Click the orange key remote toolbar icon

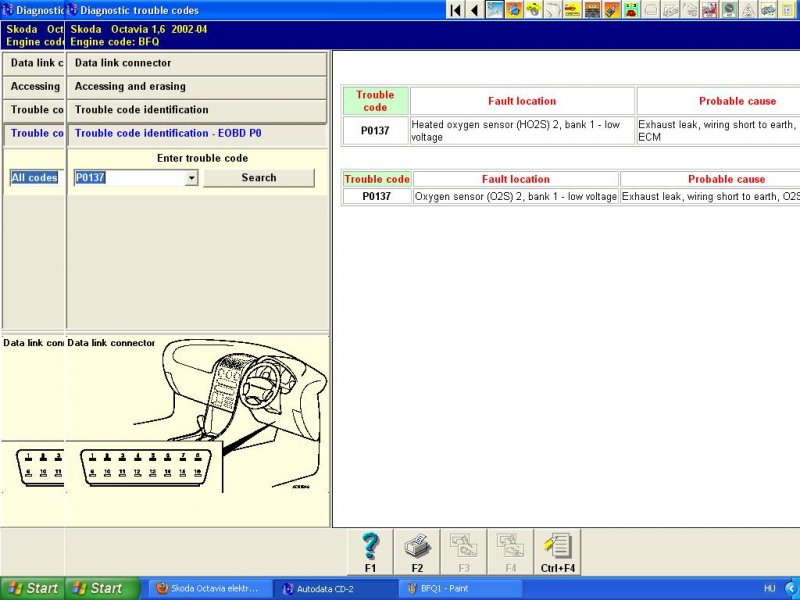[611, 10]
